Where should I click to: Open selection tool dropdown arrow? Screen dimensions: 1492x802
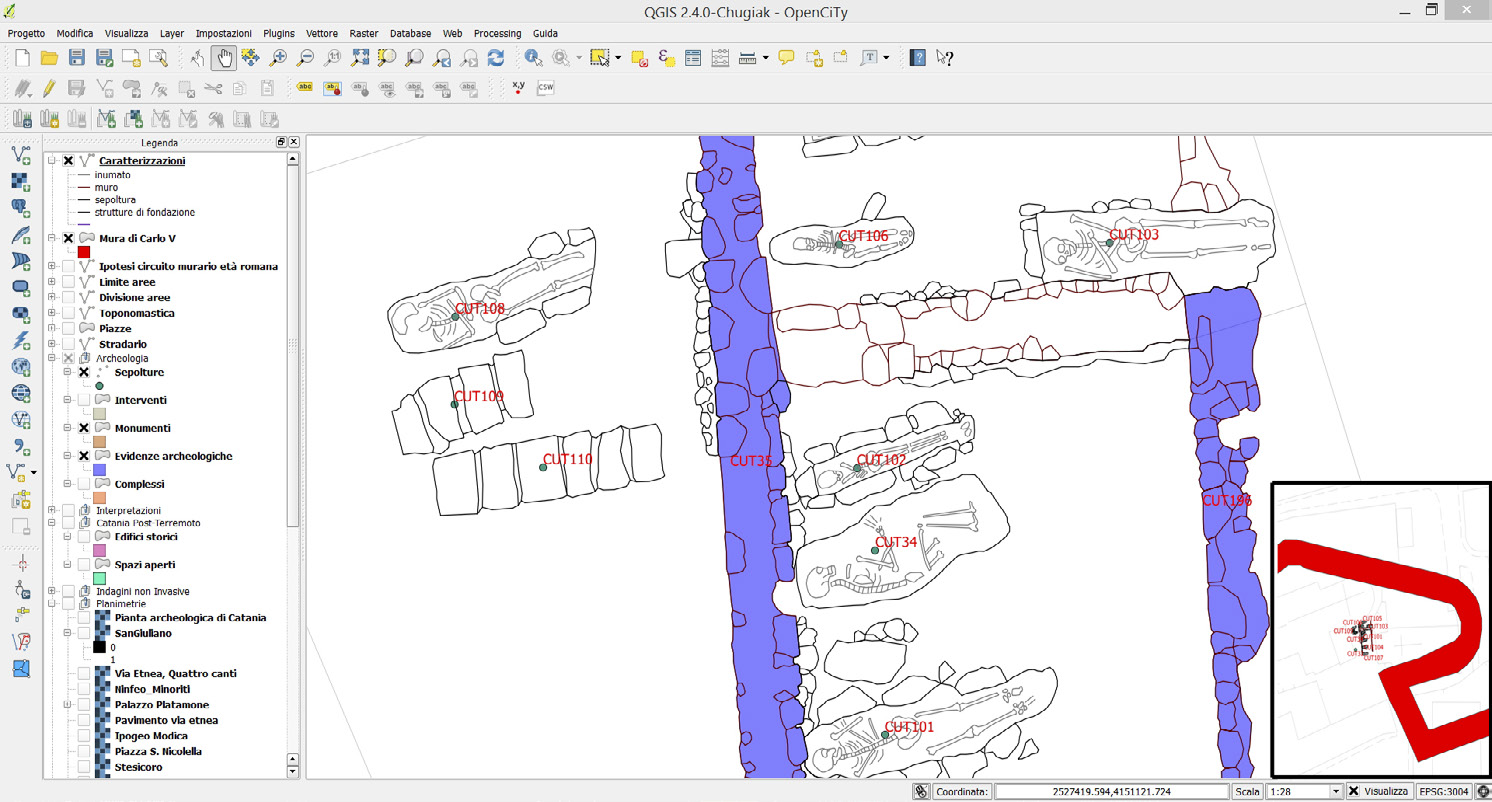[x=617, y=58]
